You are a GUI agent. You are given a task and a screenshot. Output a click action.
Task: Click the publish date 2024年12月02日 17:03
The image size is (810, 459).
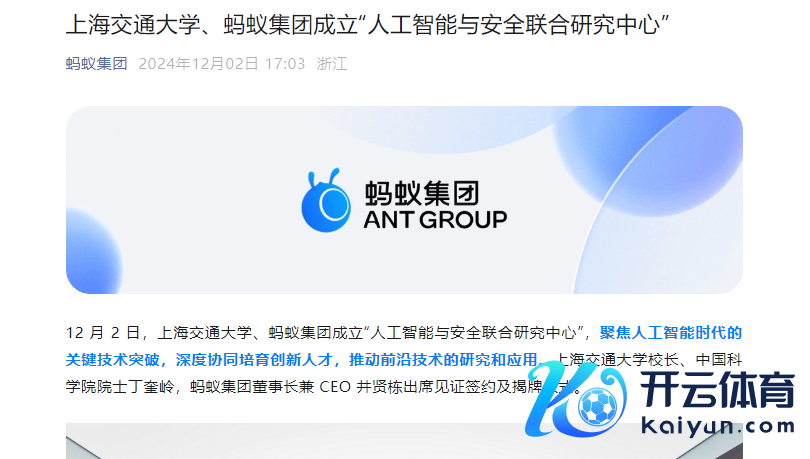click(222, 64)
